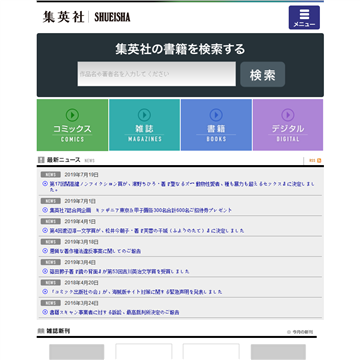
Task: Open the 2019年4月1日 news article link
Action: 147,231
